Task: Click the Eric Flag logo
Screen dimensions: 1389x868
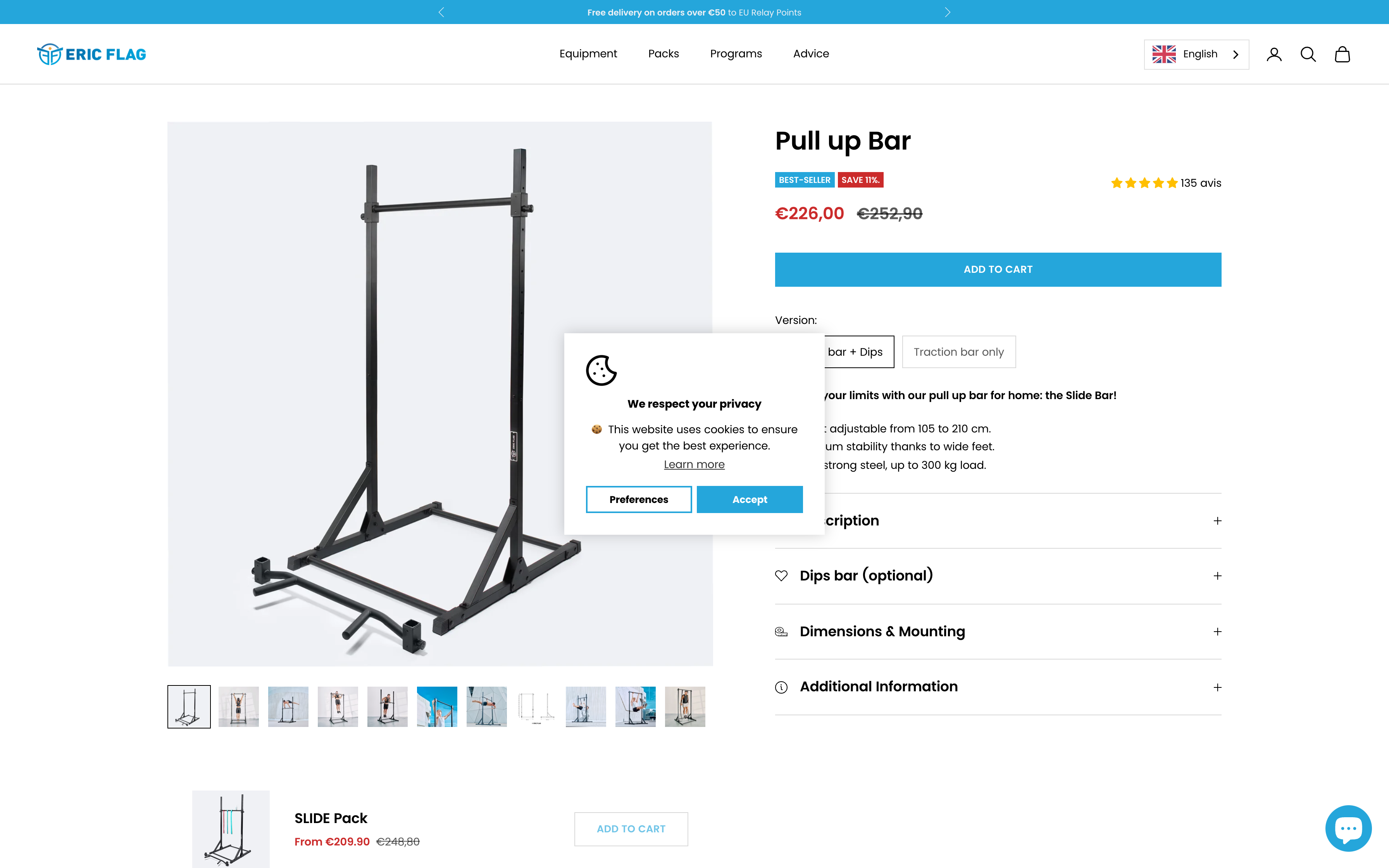Action: point(91,54)
